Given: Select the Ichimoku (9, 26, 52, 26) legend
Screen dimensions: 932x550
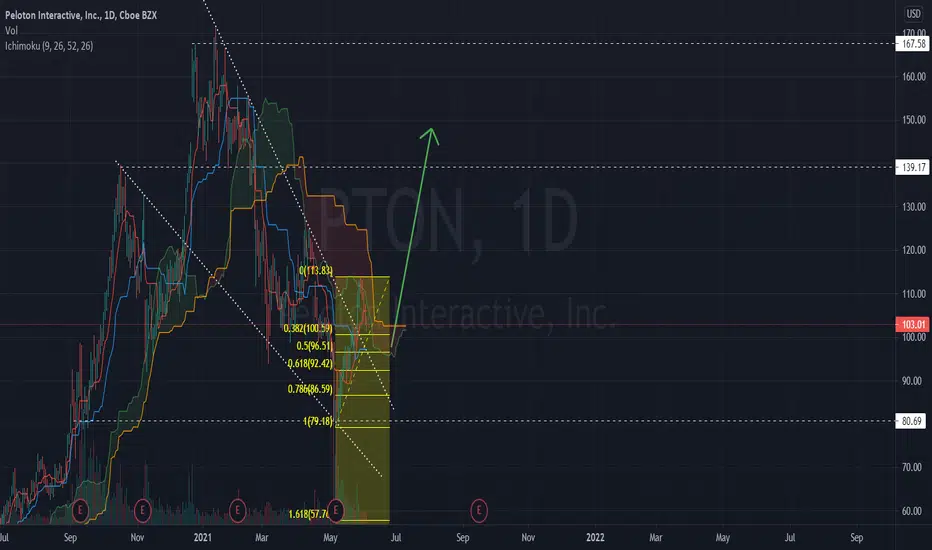Looking at the screenshot, I should click(x=49, y=46).
